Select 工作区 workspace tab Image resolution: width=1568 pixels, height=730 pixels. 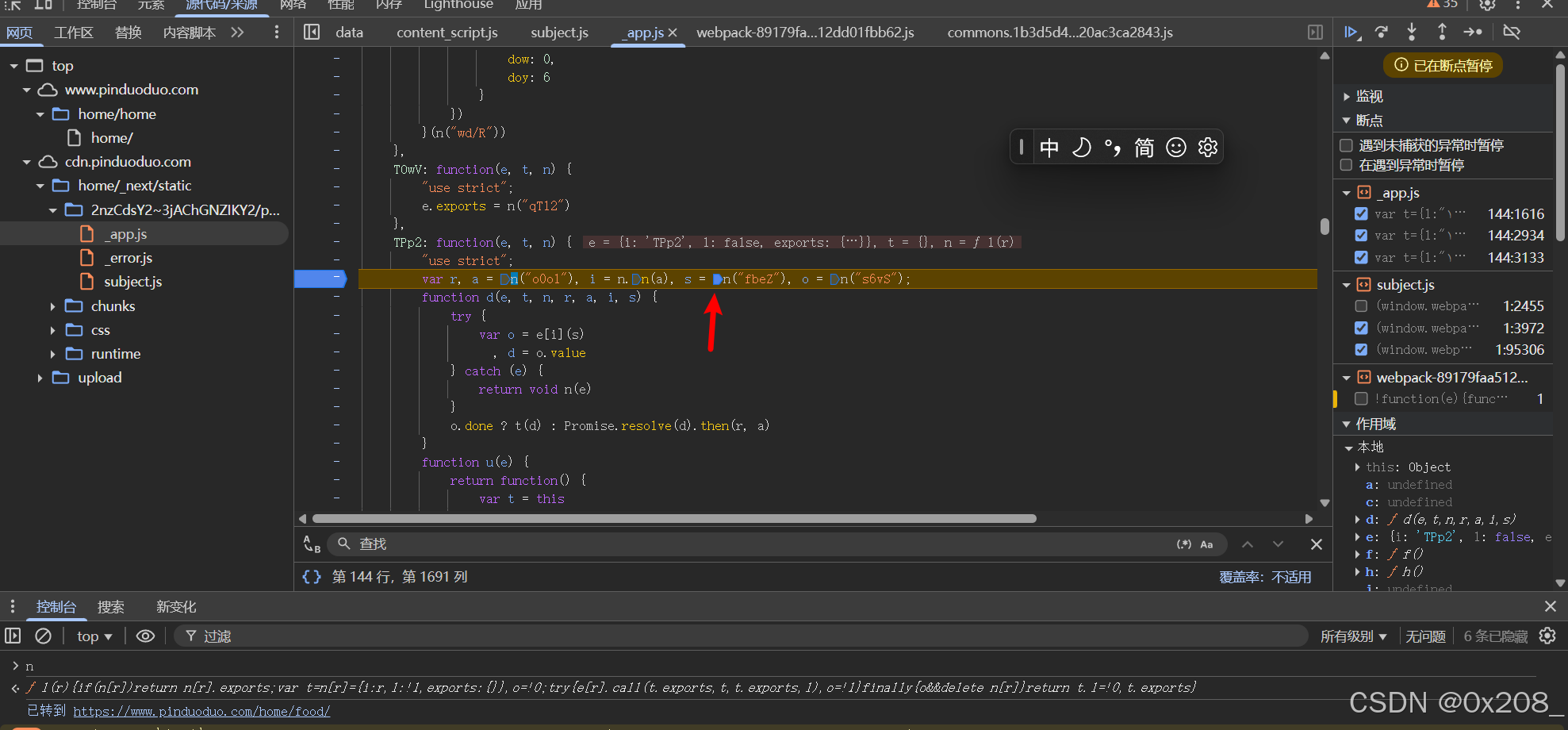pos(74,33)
